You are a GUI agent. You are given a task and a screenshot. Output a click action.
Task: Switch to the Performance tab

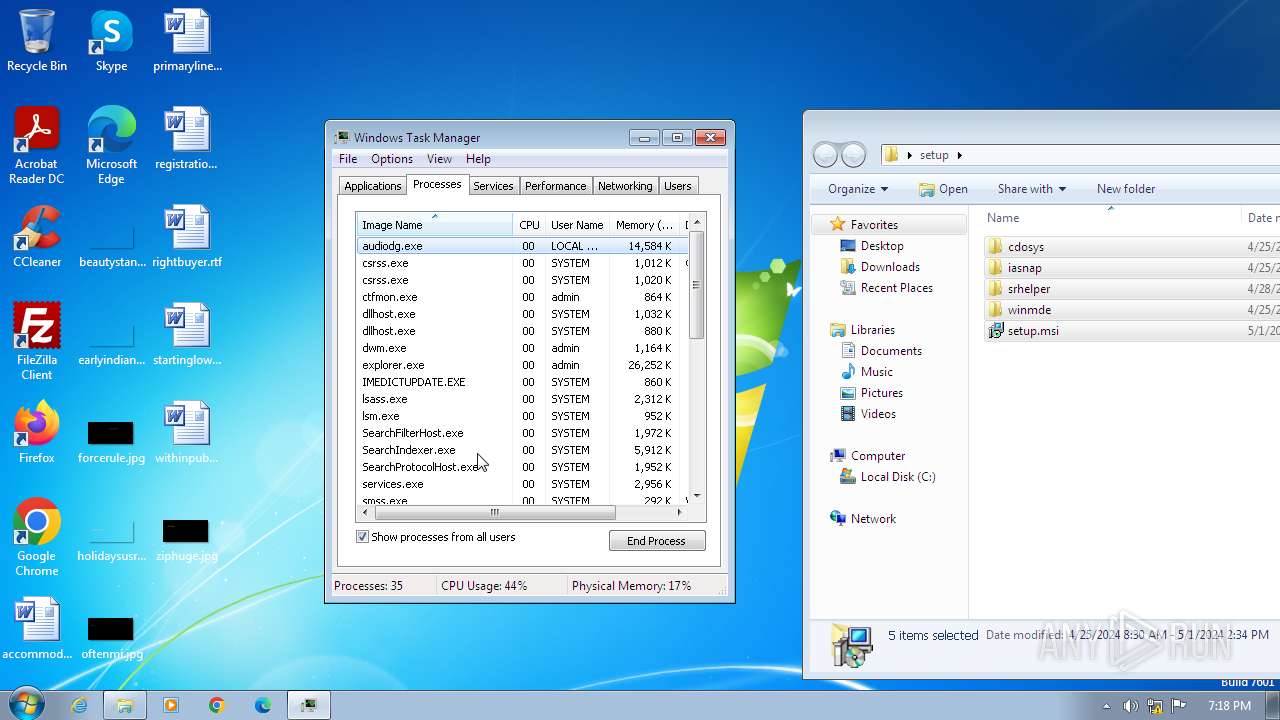pos(555,186)
